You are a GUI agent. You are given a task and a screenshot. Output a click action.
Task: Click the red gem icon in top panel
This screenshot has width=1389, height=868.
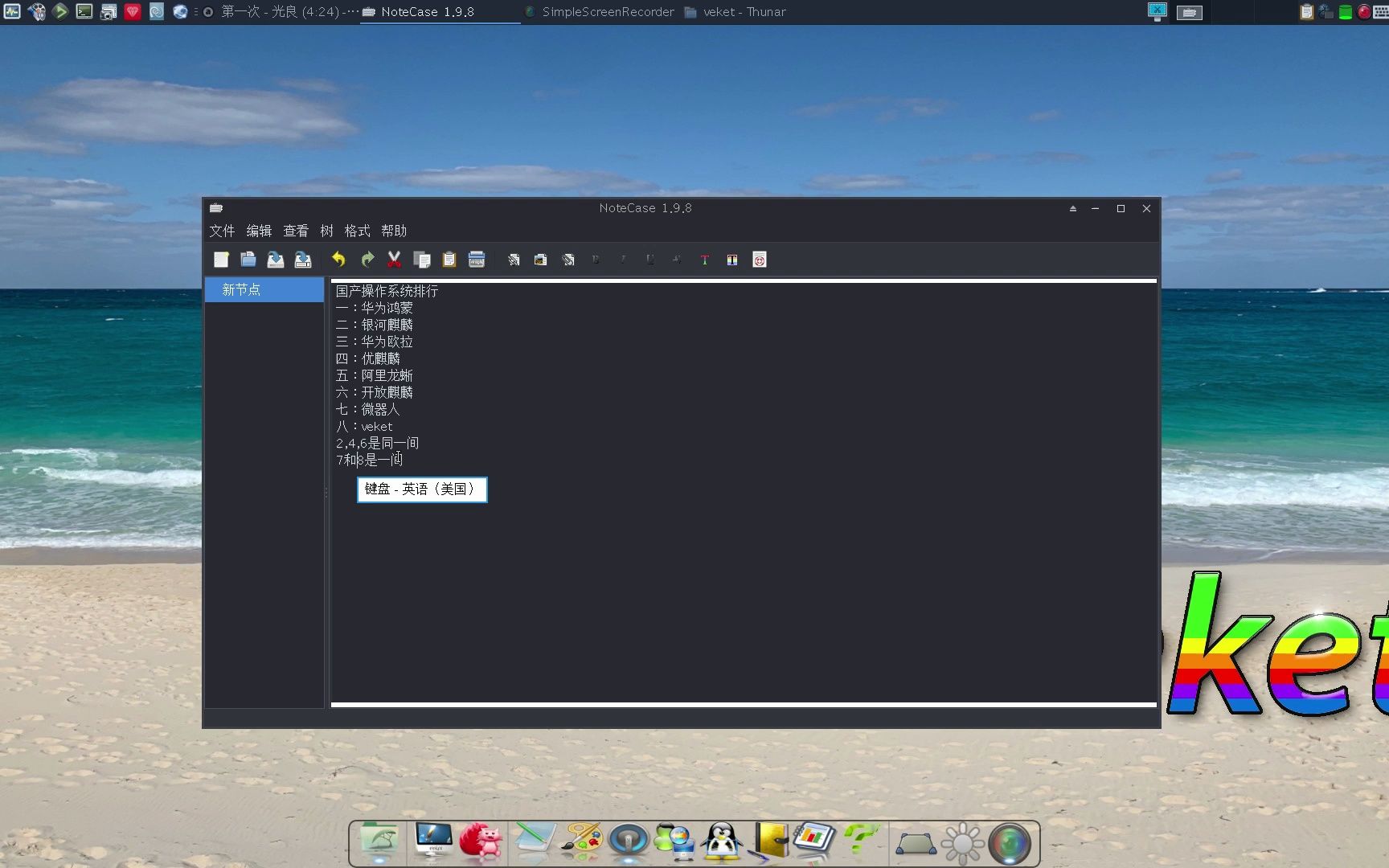[x=133, y=11]
